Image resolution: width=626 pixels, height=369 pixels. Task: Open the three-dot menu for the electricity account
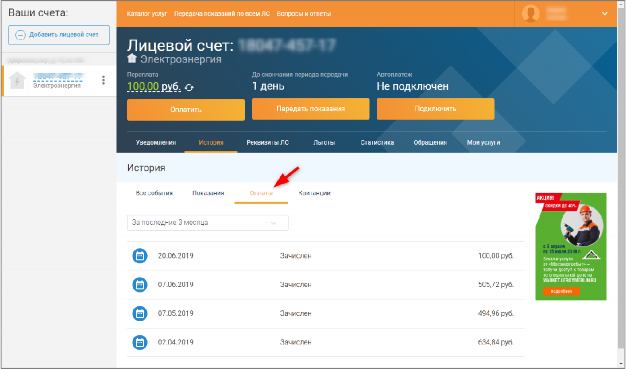point(103,80)
